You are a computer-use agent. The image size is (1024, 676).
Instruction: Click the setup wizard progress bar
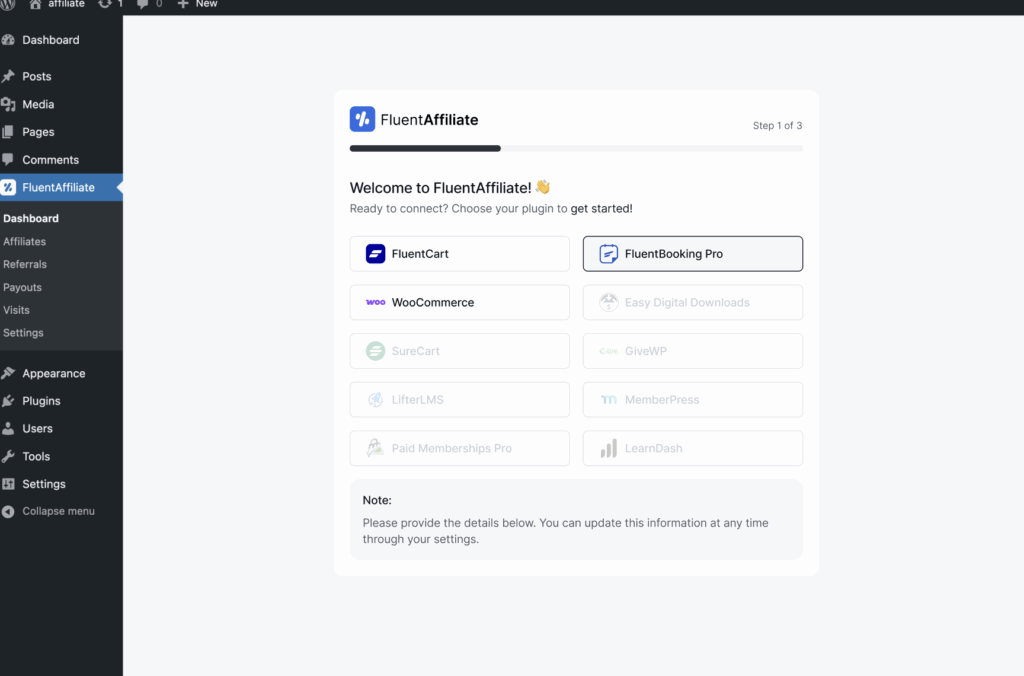(x=576, y=149)
